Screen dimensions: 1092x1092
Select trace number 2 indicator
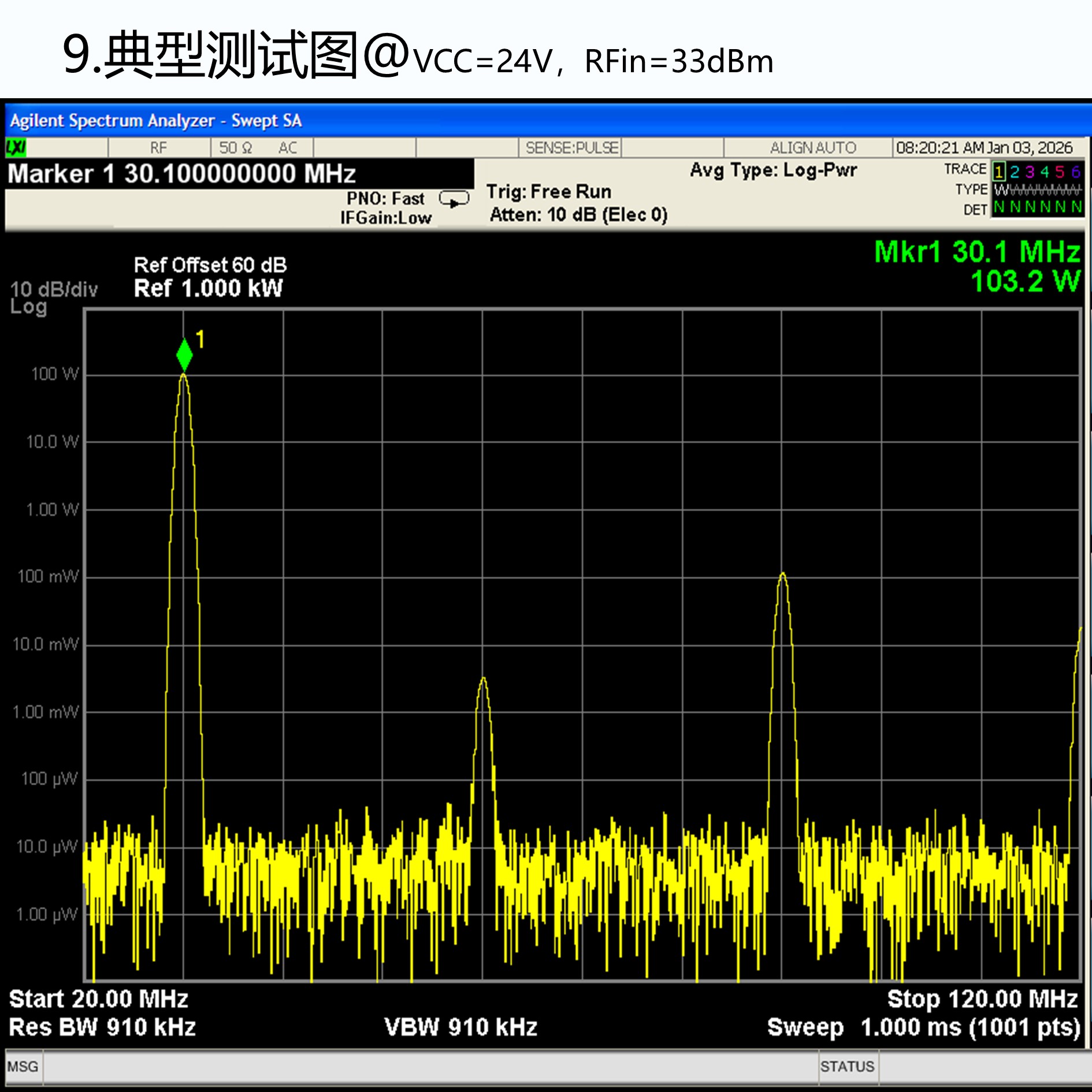1015,172
